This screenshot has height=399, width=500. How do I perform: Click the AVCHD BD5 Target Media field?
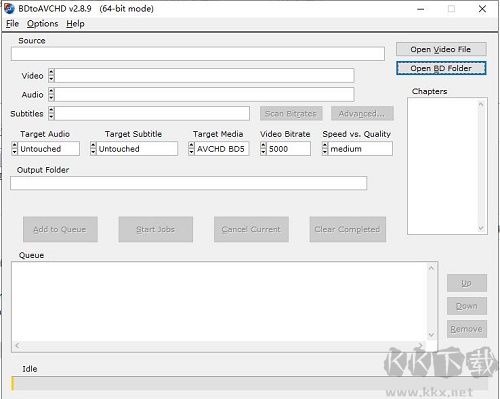coord(222,149)
